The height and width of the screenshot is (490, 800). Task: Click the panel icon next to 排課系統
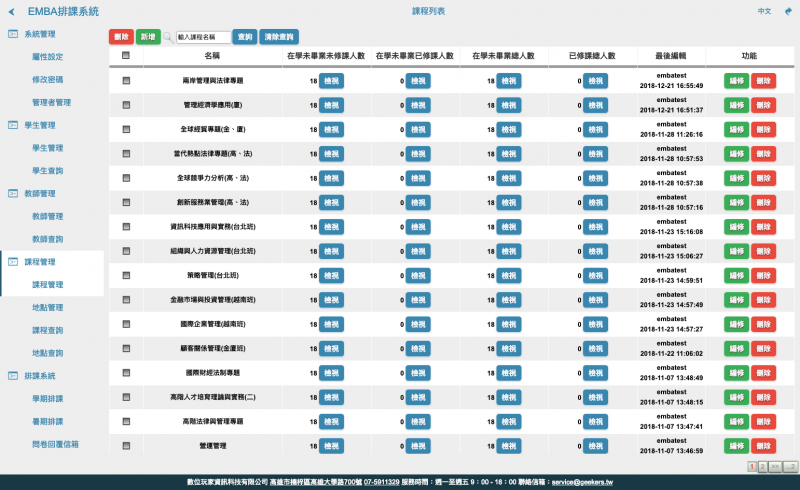pos(13,376)
